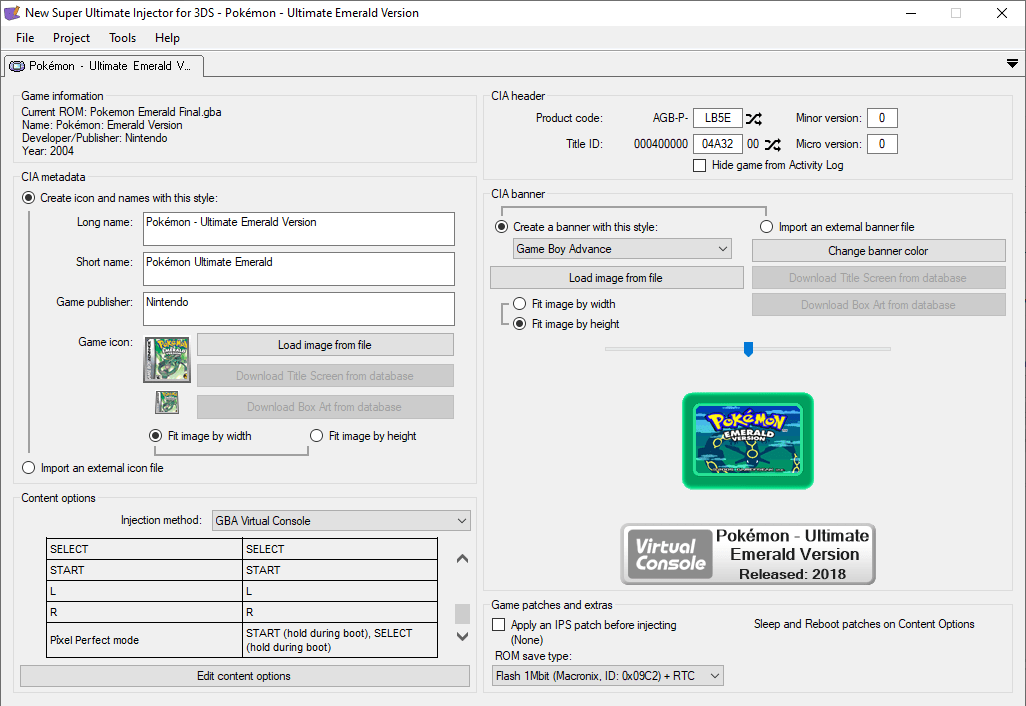Select 'Create icon and names with this style'
This screenshot has height=706, width=1026.
29,198
